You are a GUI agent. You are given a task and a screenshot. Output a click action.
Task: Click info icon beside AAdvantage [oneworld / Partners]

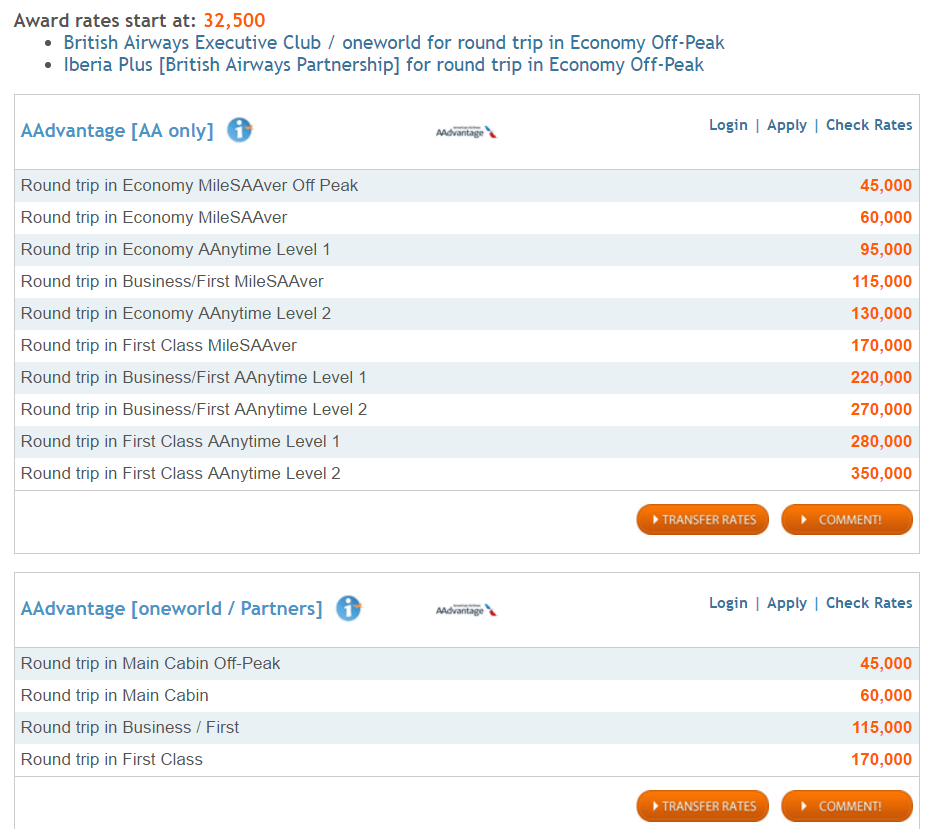click(348, 608)
